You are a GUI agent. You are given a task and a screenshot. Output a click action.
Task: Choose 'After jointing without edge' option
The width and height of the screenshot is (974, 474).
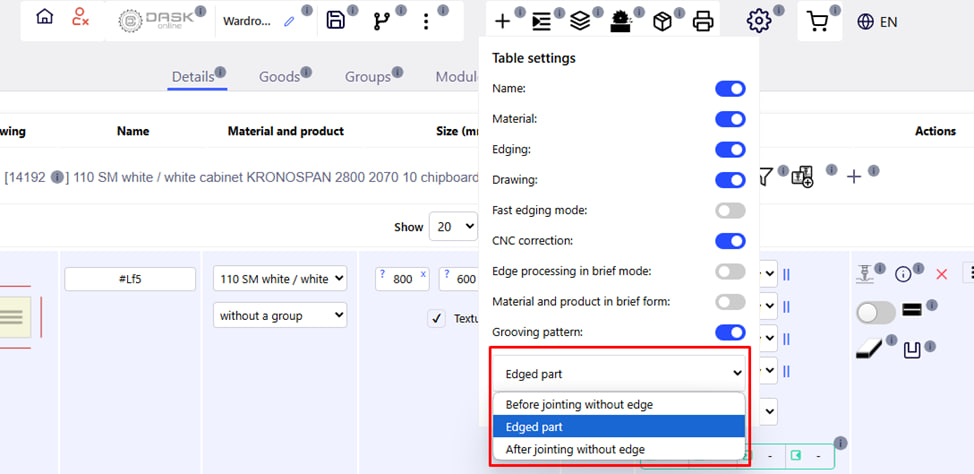coord(575,449)
